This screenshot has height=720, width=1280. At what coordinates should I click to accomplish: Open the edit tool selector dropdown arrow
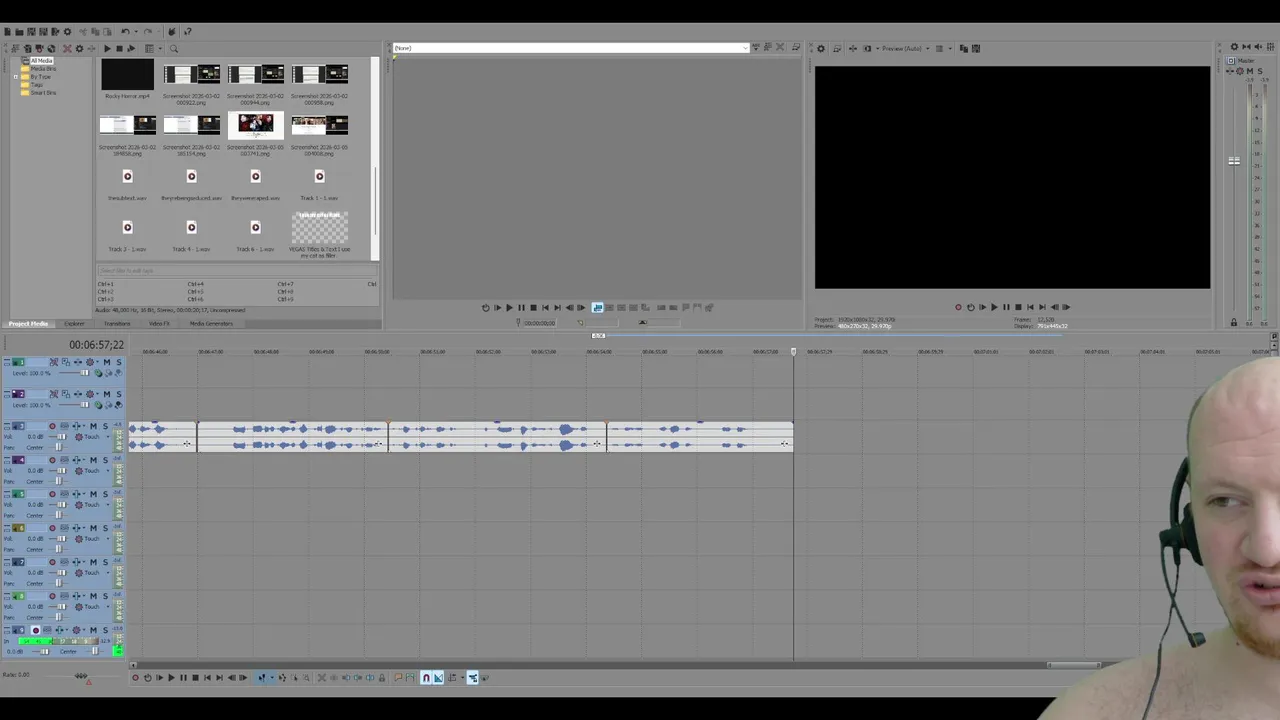[272, 678]
